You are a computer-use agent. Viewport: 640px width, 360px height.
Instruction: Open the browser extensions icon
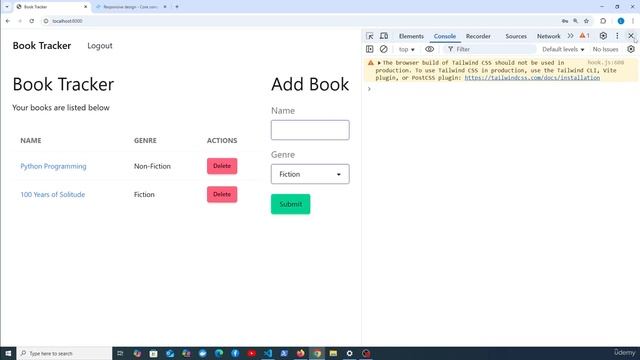click(603, 21)
